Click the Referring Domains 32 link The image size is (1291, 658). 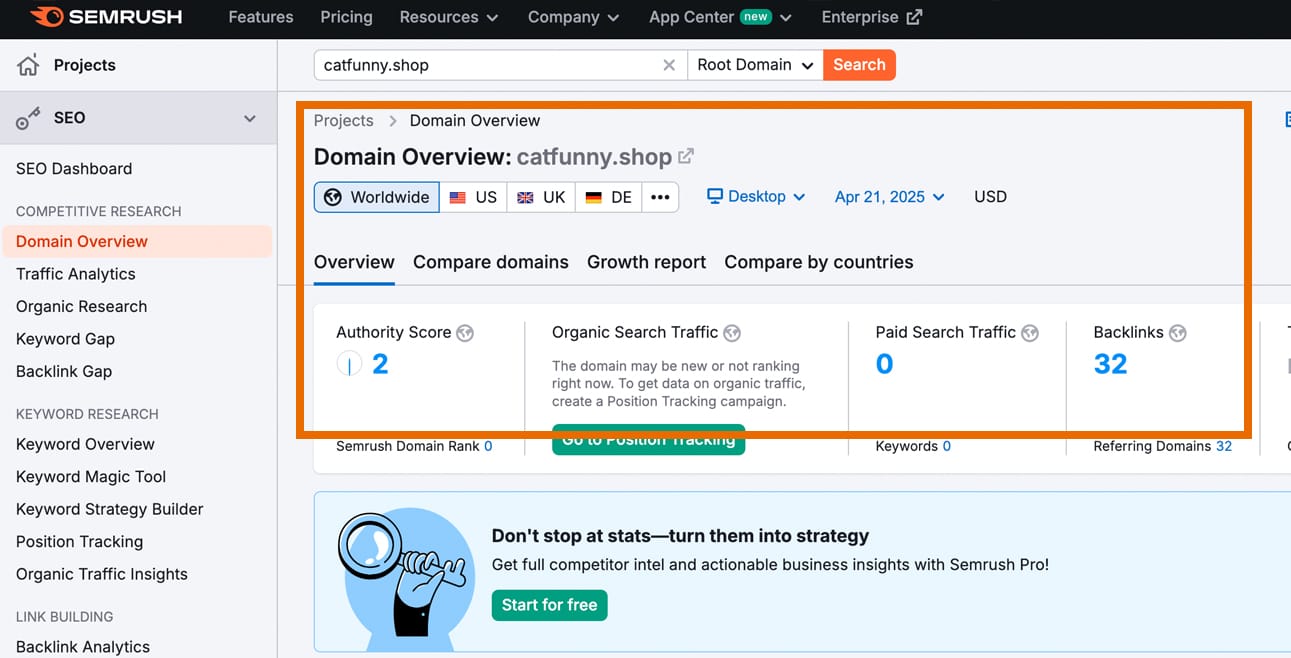[x=1224, y=447]
